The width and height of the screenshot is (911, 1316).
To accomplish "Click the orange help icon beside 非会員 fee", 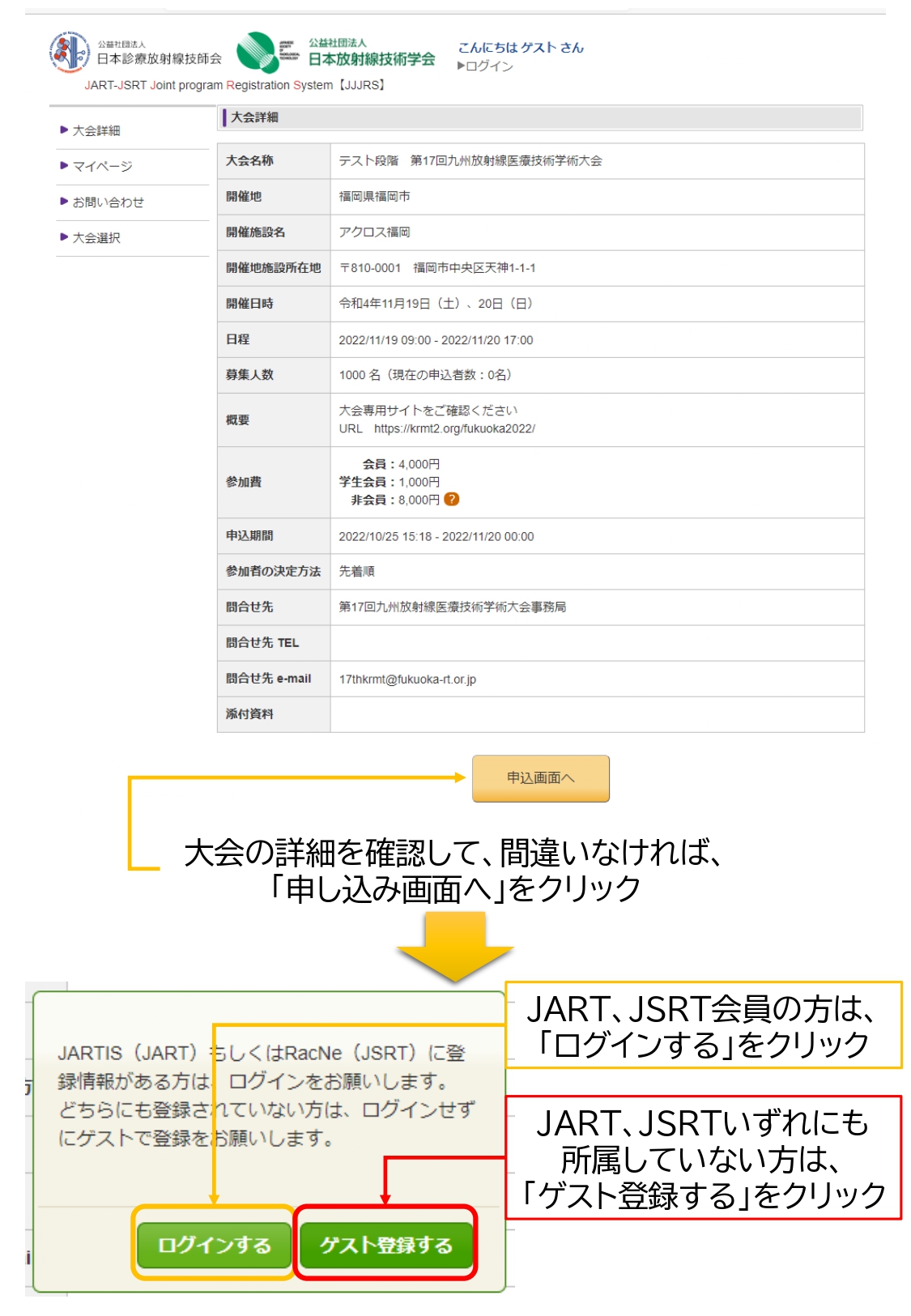I will coord(452,500).
